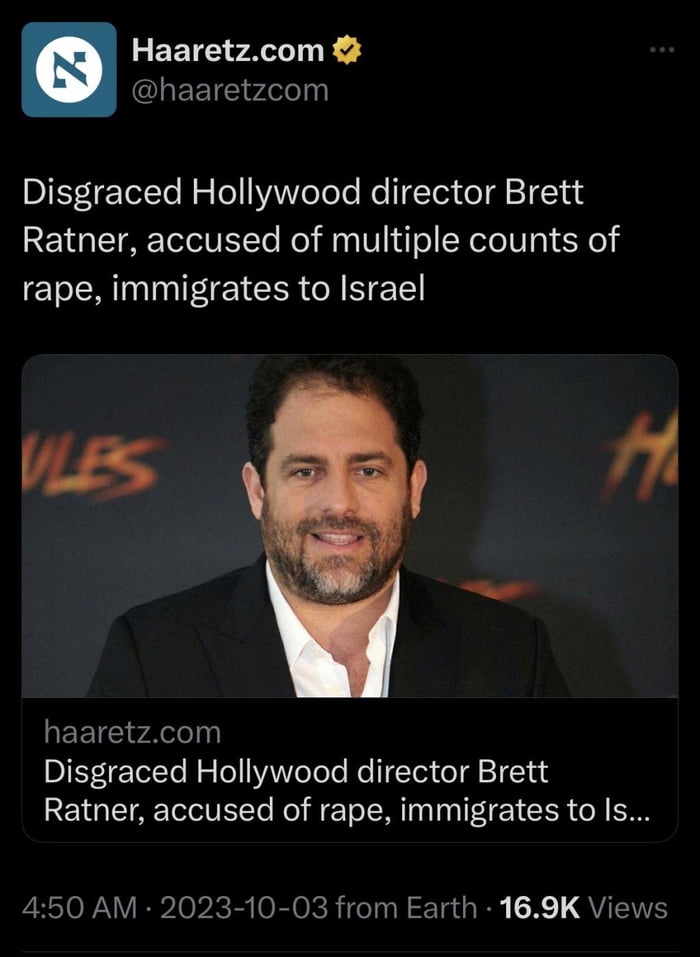Visit the @haaretzcom handle
700x957 pixels.
click(230, 90)
